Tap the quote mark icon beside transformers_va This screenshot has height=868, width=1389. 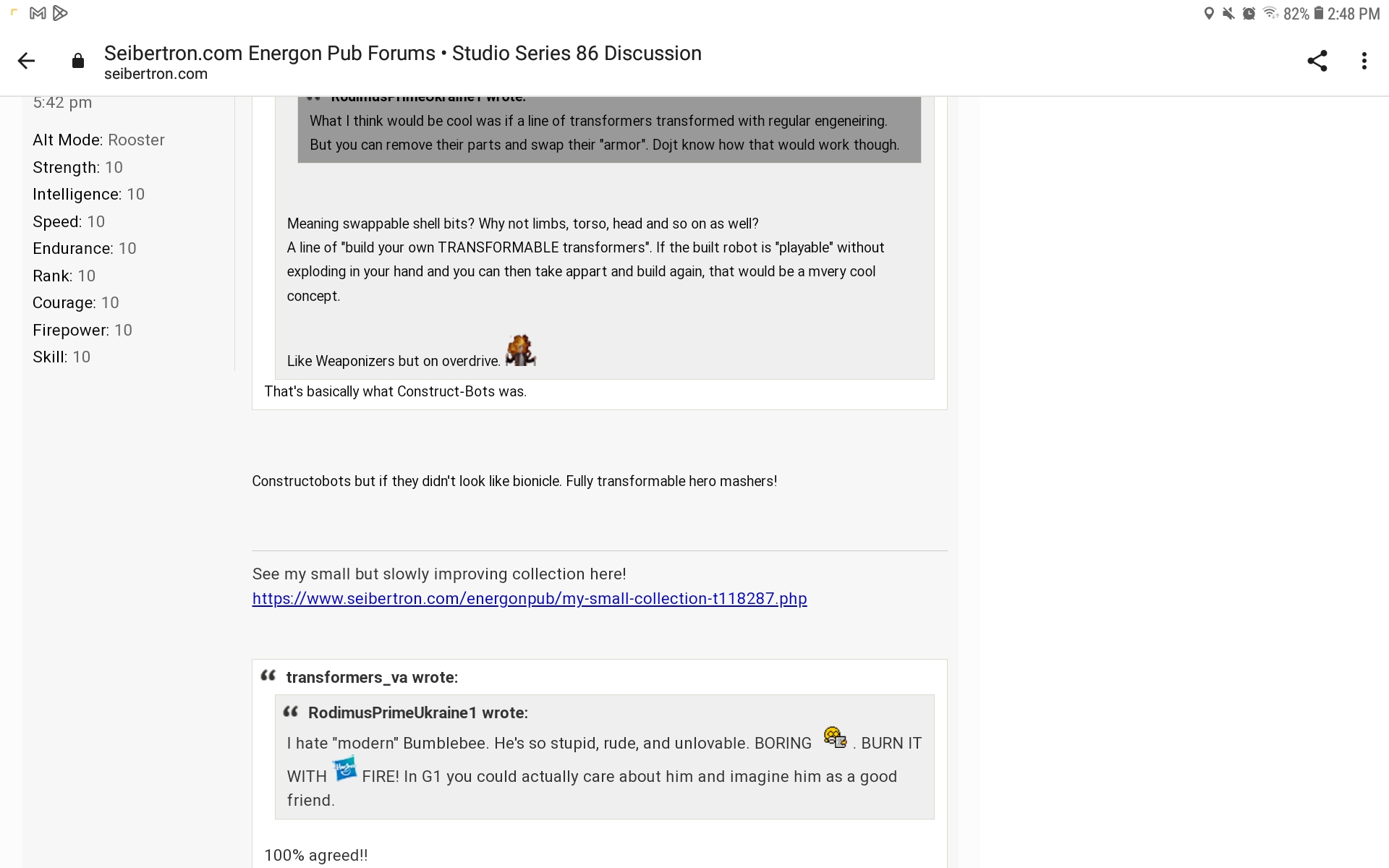[268, 676]
